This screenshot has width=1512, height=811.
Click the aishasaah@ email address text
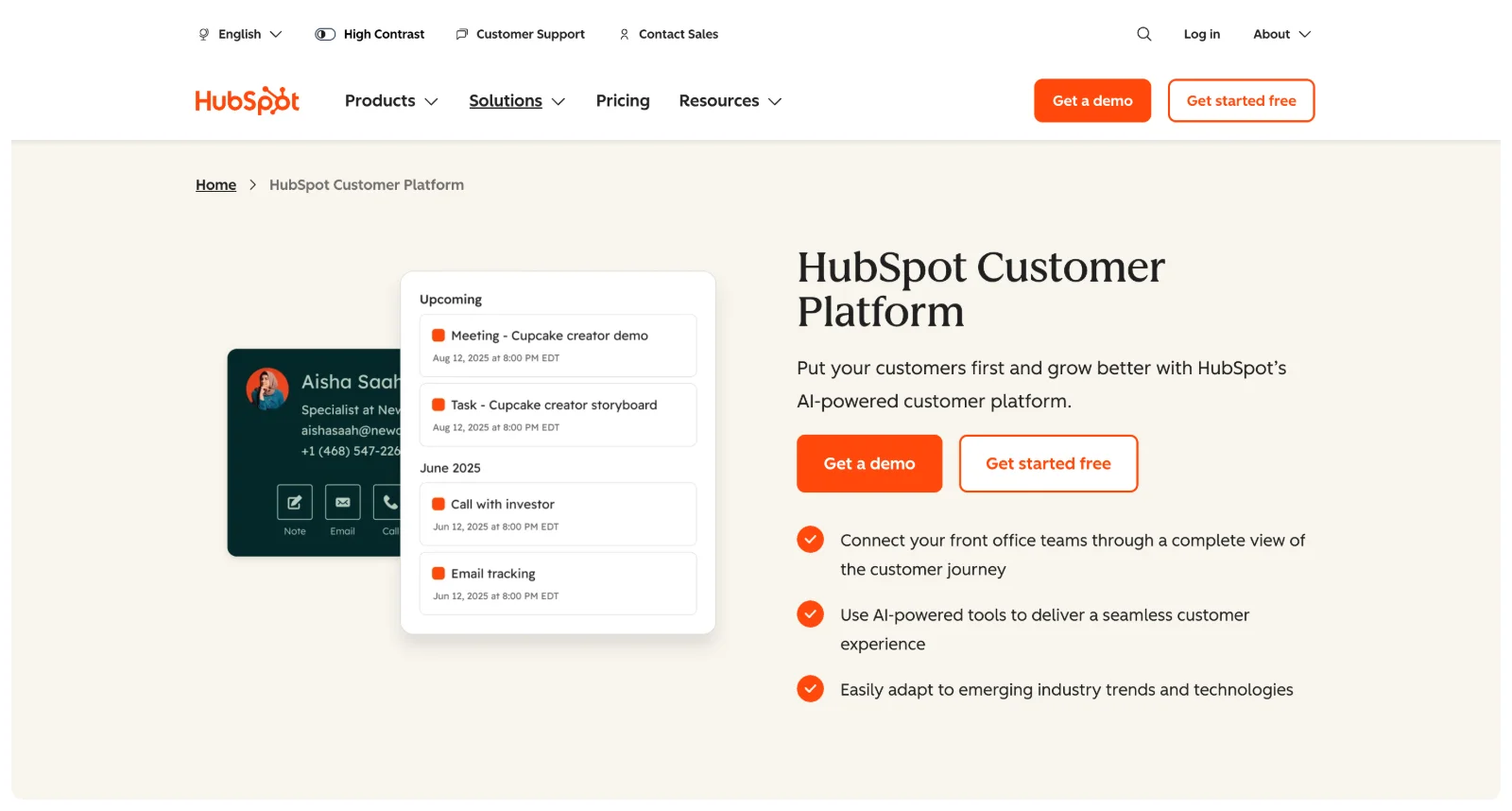351,430
